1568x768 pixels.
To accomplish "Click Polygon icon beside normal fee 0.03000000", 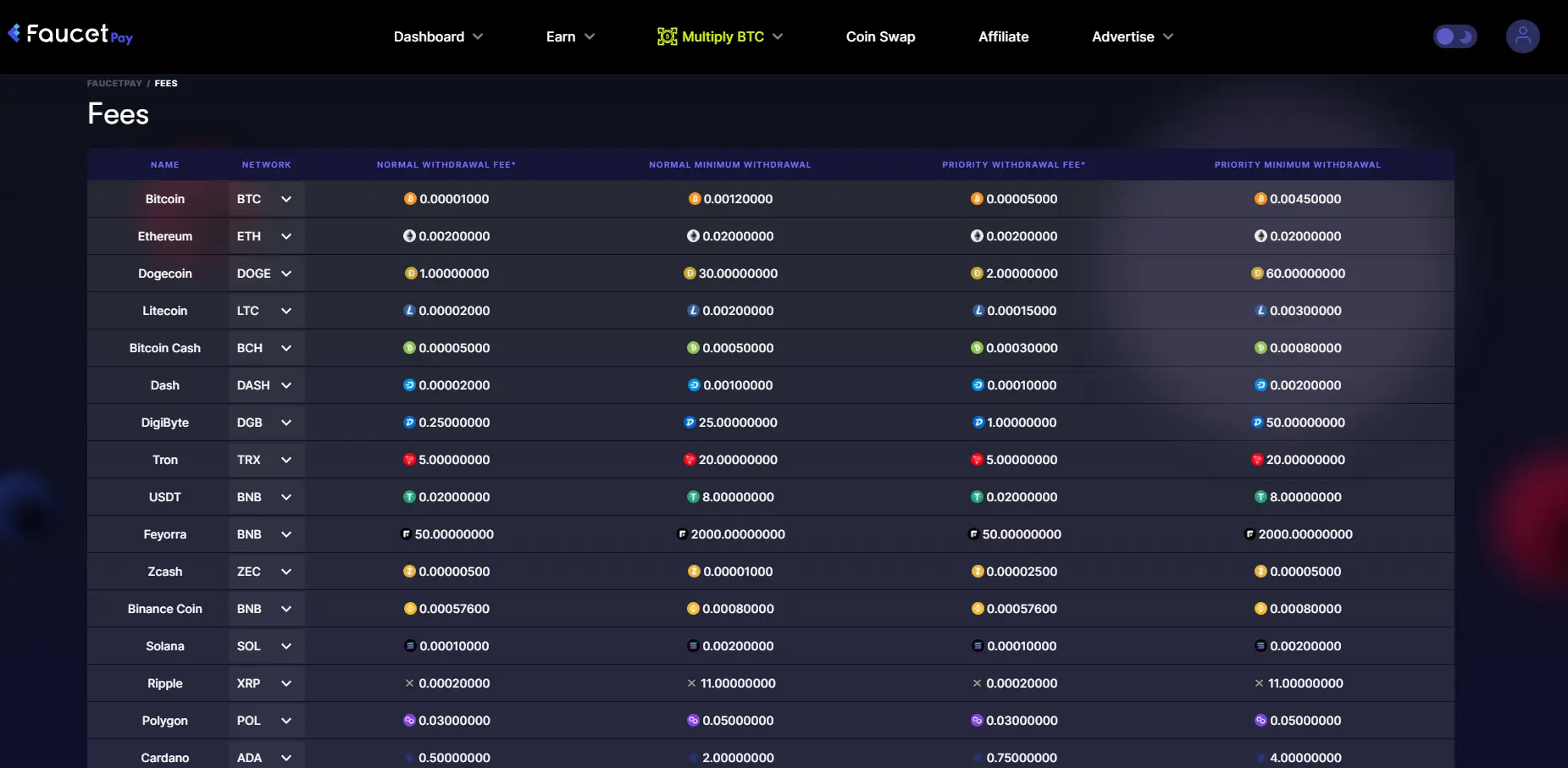I will tap(409, 721).
